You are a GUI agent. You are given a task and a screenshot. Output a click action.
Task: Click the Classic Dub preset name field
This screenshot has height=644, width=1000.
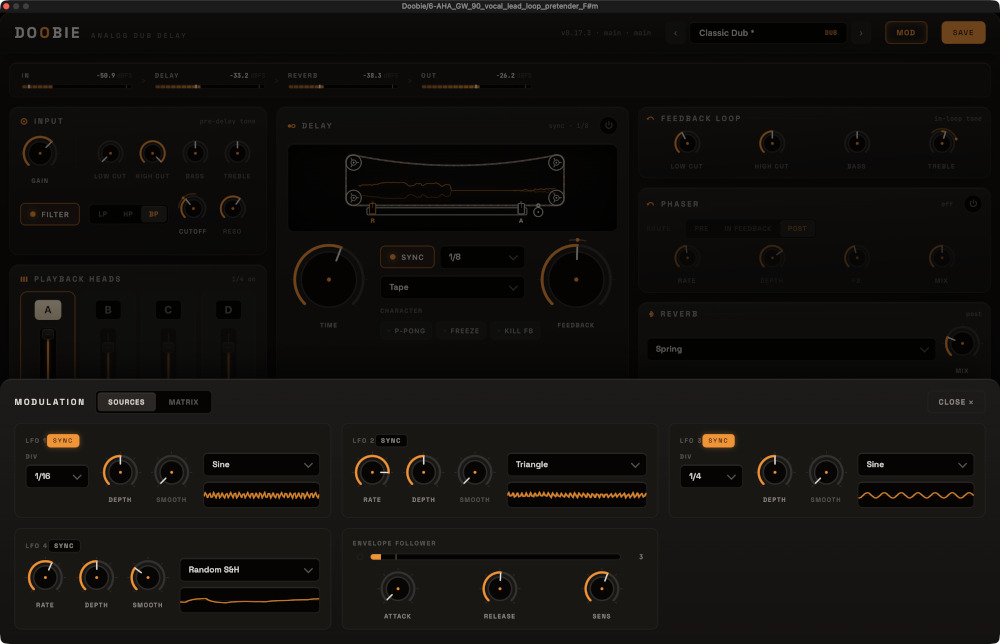coord(768,33)
